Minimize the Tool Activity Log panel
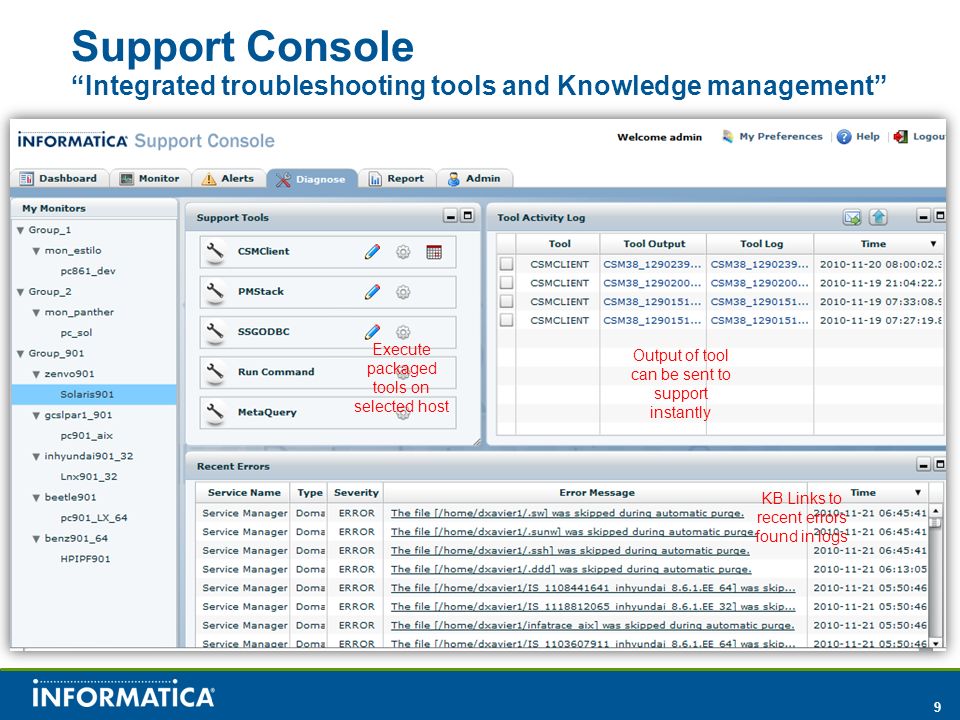This screenshot has height=720, width=960. pyautogui.click(x=924, y=216)
